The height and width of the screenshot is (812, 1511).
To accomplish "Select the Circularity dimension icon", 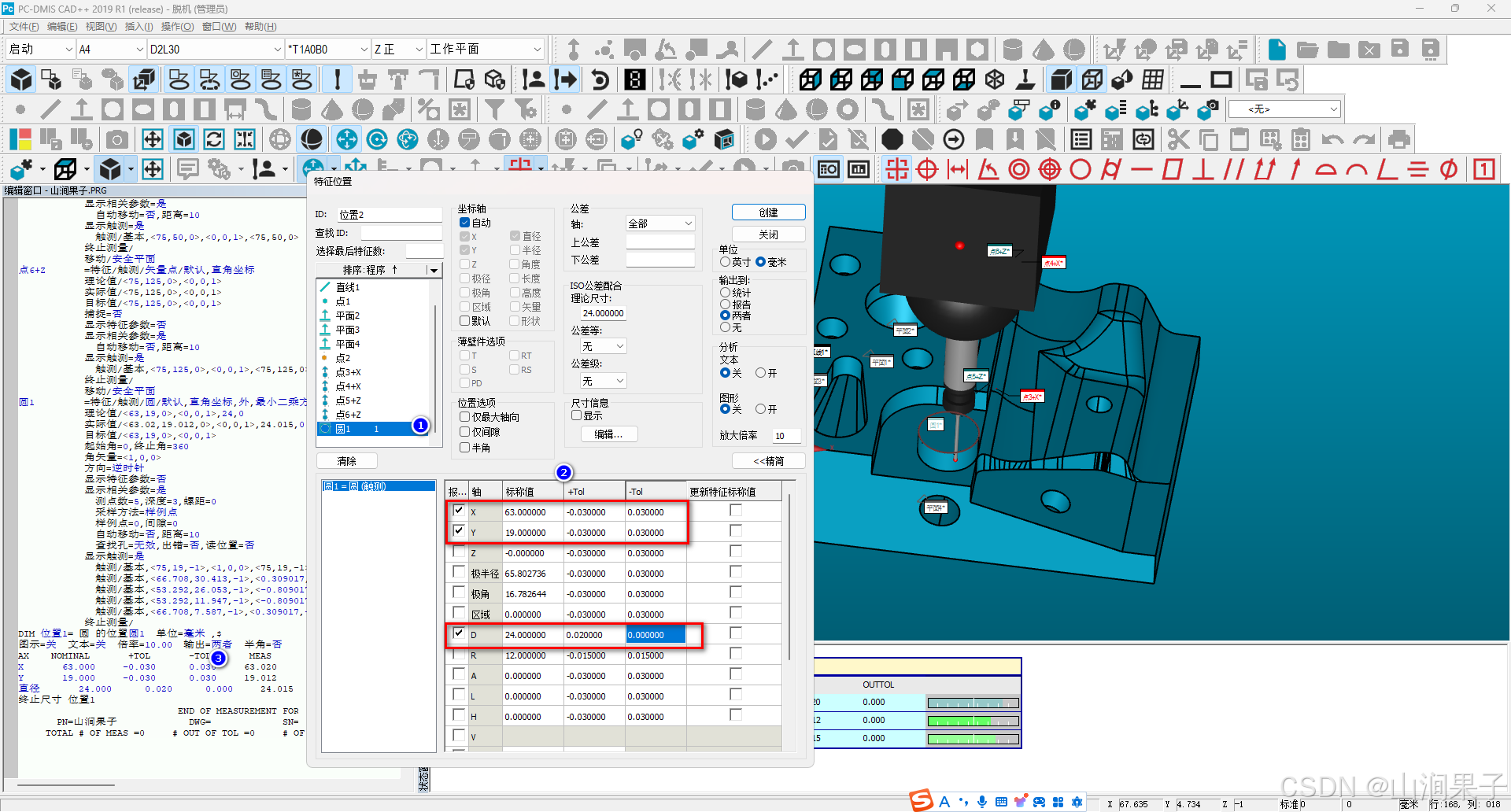I will coord(1081,169).
